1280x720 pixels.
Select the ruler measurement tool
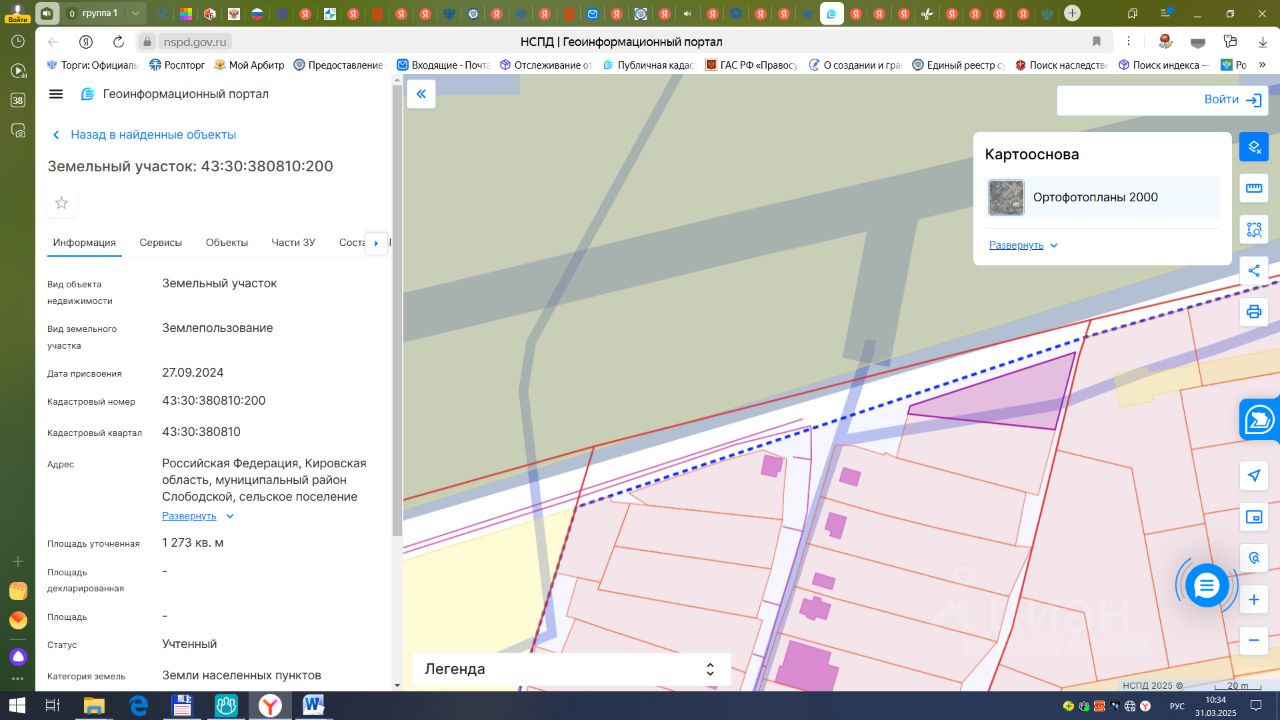click(1253, 188)
